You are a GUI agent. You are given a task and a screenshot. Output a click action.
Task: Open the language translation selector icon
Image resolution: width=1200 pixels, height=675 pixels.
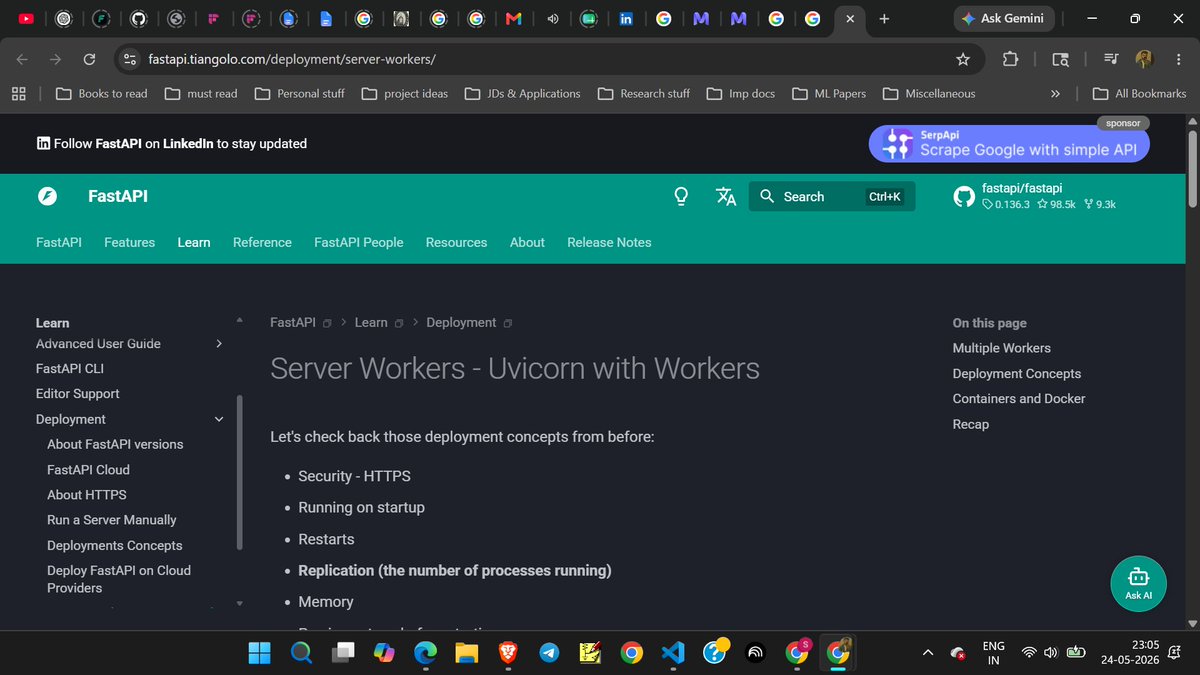click(726, 196)
